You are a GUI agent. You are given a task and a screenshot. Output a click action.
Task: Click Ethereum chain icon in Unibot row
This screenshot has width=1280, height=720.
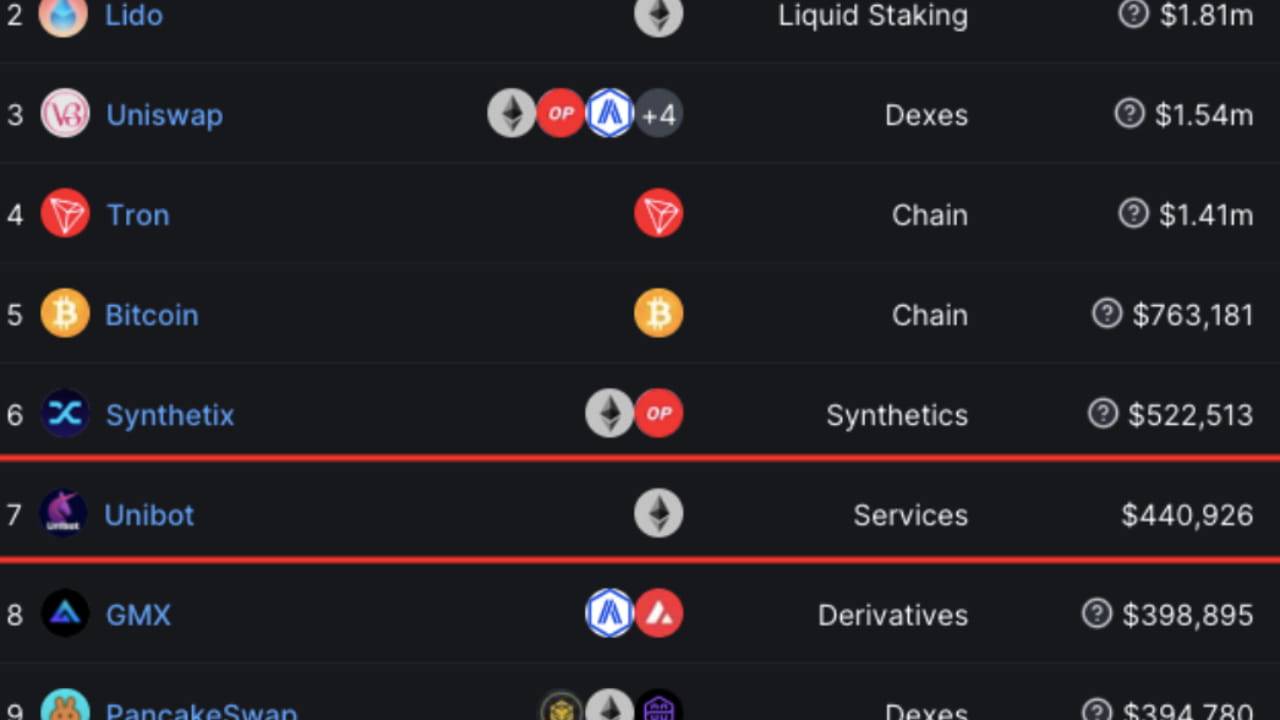pos(659,514)
